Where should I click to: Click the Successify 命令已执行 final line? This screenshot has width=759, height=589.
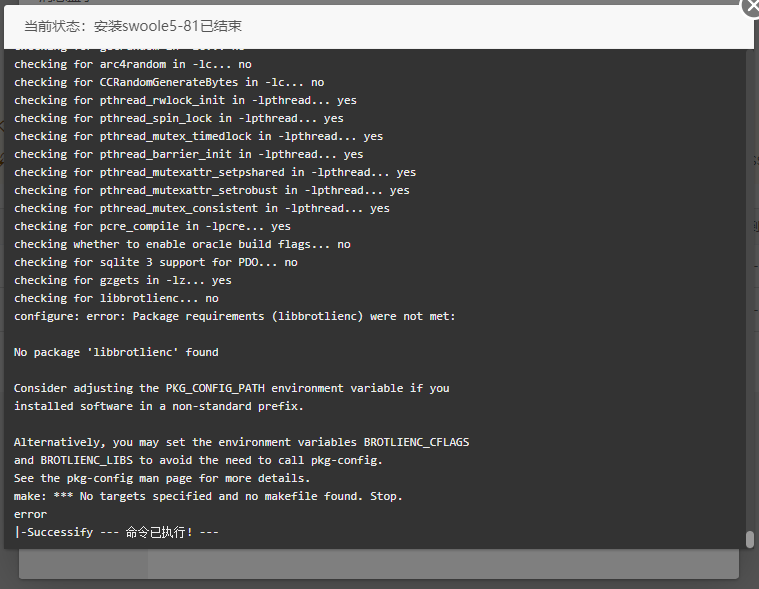(x=117, y=532)
